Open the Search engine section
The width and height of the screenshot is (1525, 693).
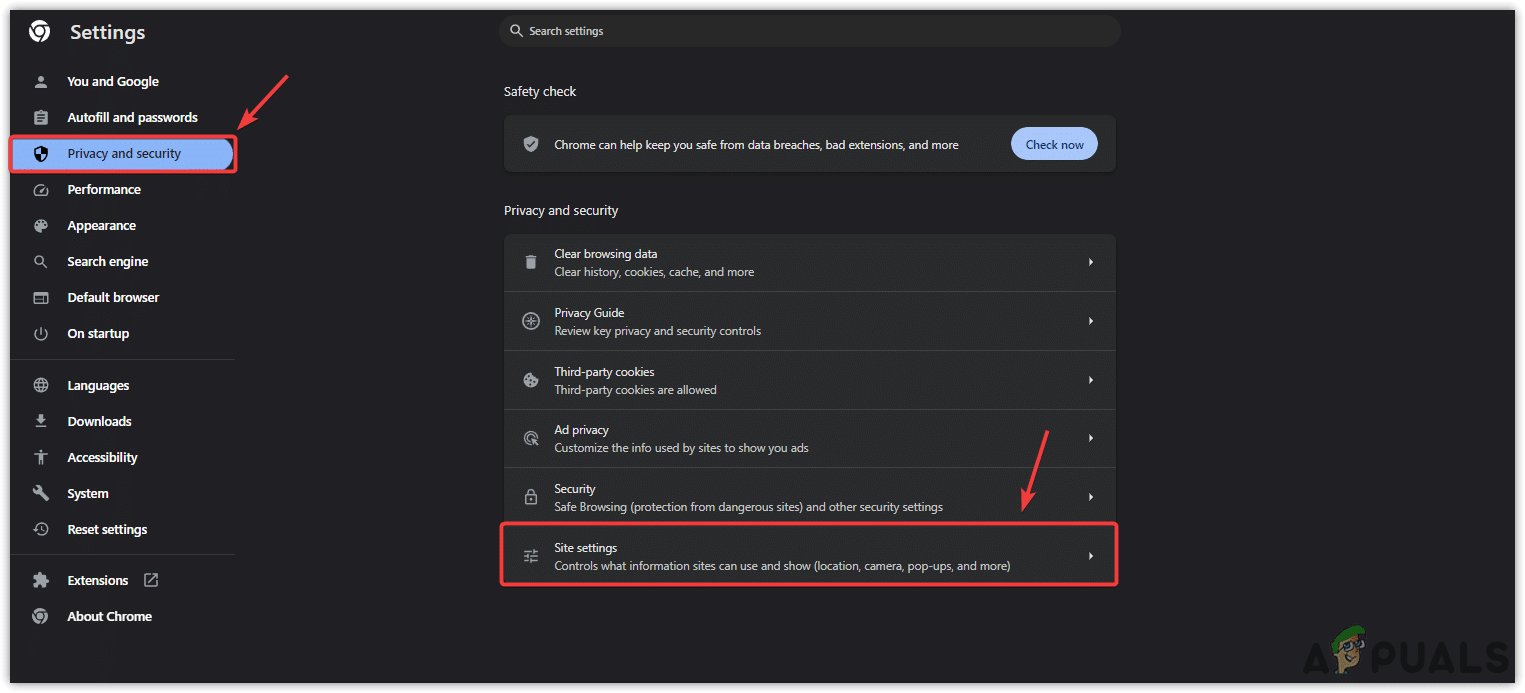tap(107, 262)
